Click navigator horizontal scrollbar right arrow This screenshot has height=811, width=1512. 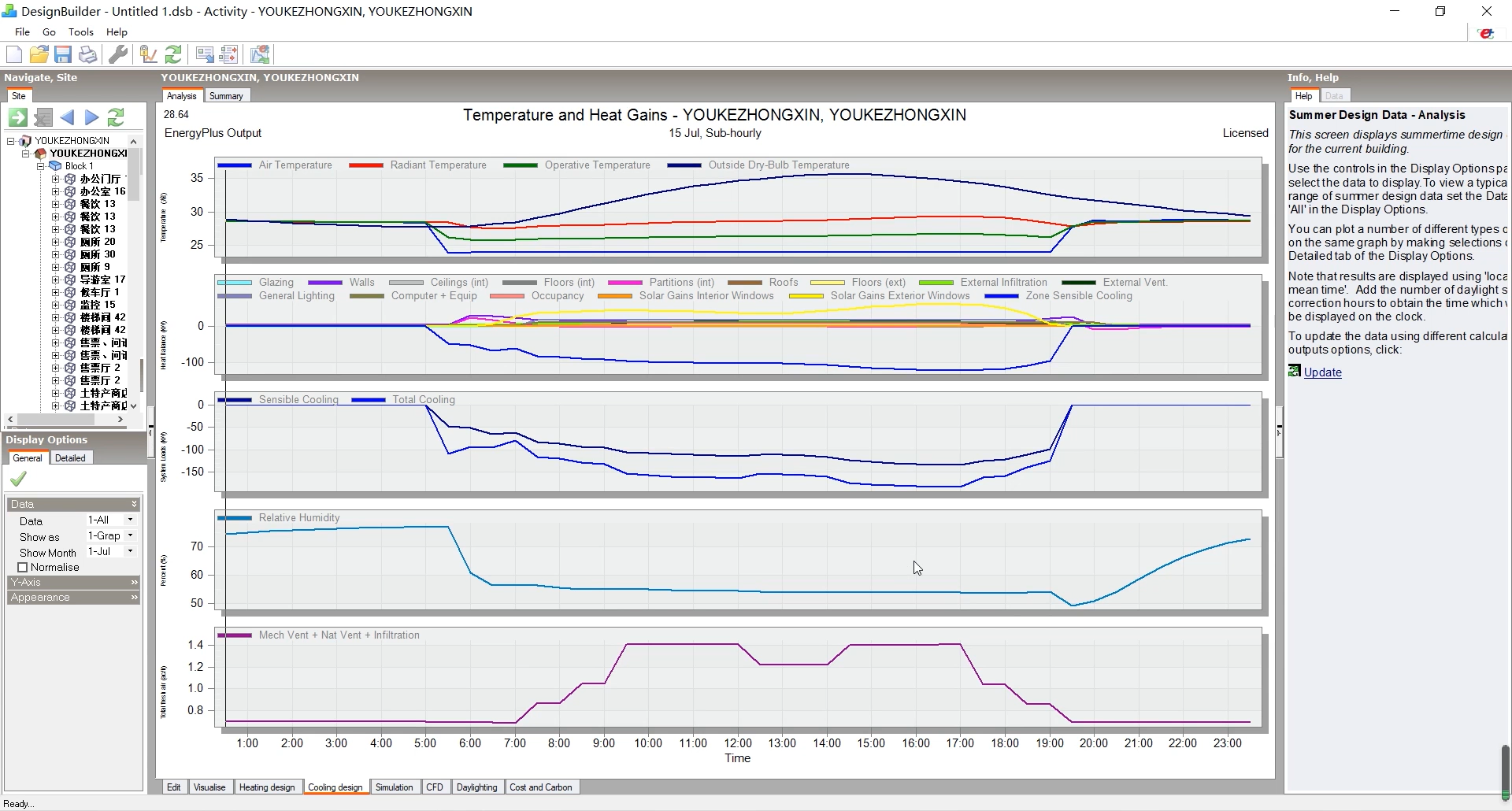120,420
